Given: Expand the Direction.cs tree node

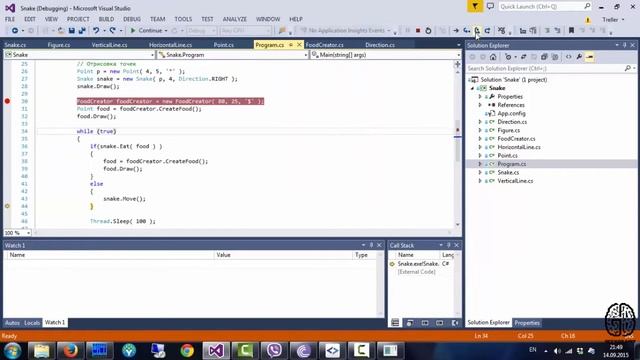Looking at the screenshot, I should coord(480,122).
